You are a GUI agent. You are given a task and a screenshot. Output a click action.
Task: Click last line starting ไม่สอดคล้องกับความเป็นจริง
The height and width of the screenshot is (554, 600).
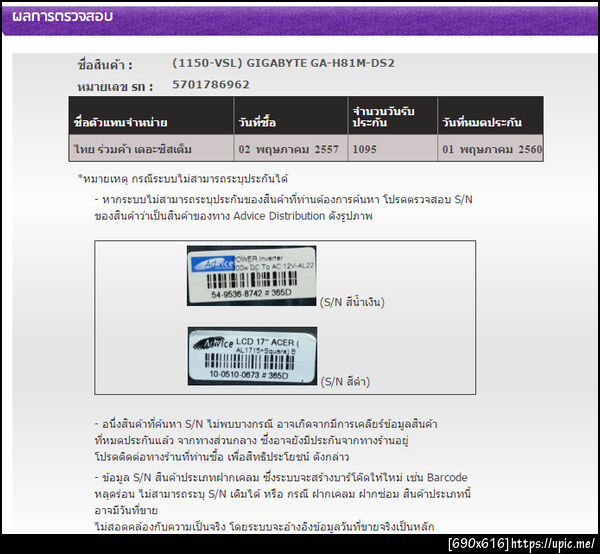[x=264, y=527]
